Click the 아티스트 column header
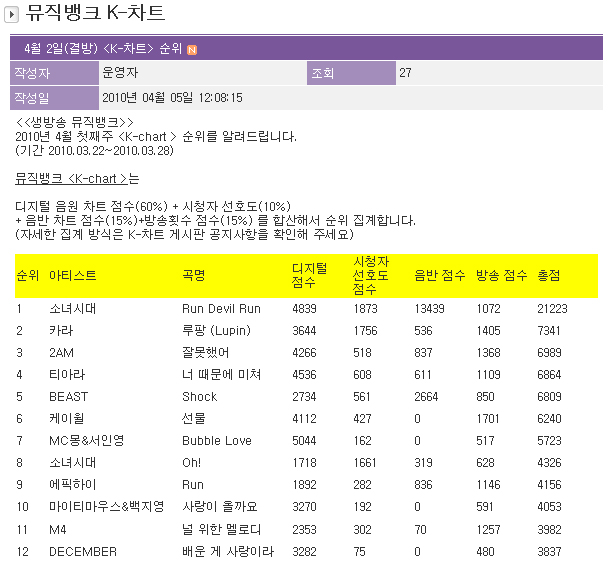611x562 pixels. 72,275
